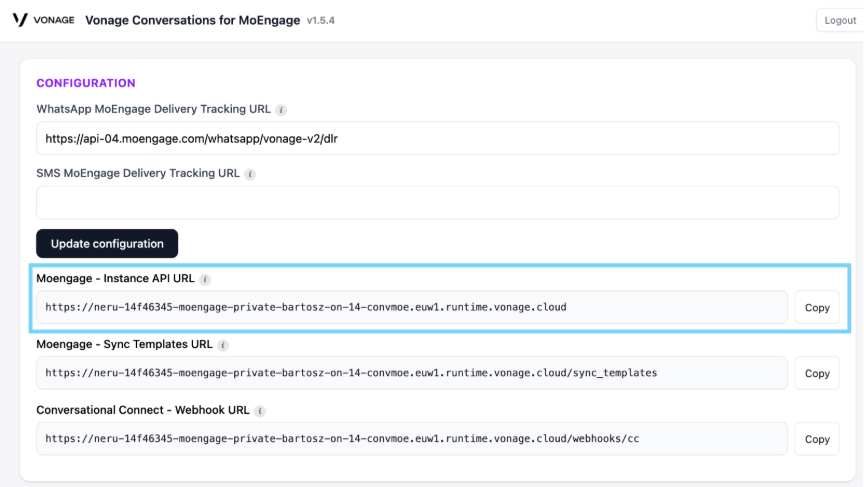Open info icon beside Sync Templates URL
This screenshot has width=864, height=487.
point(223,345)
